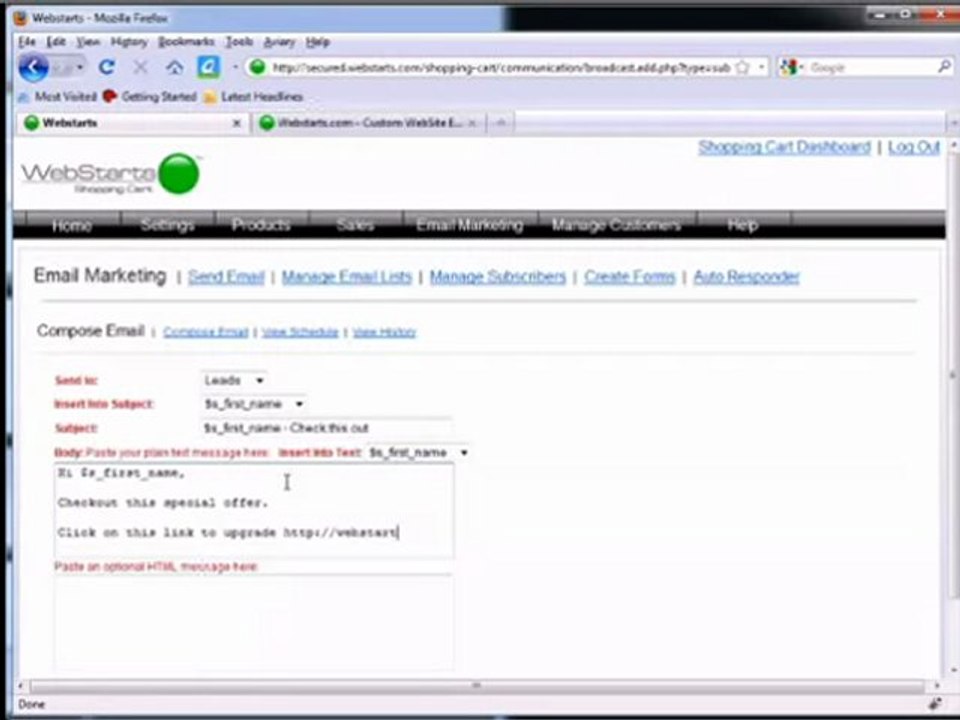
Task: Switch to Webstarts.com Custom WebSite tab
Action: click(x=369, y=123)
